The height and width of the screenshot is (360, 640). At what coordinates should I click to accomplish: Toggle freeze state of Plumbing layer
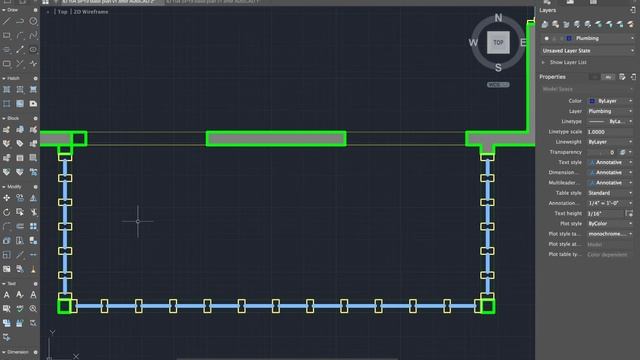click(554, 38)
